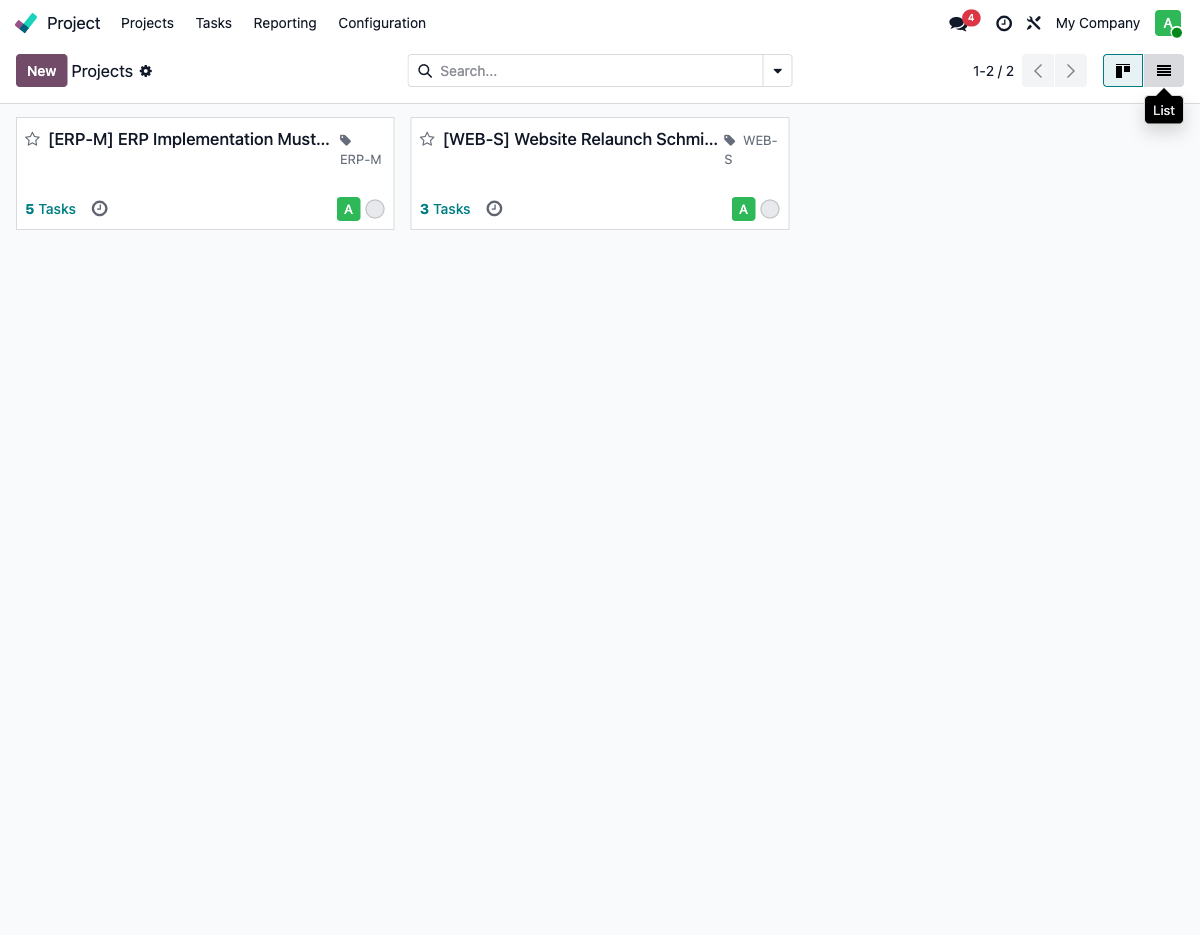The height and width of the screenshot is (935, 1200).
Task: Click the WEB-S tag label
Action: click(751, 150)
